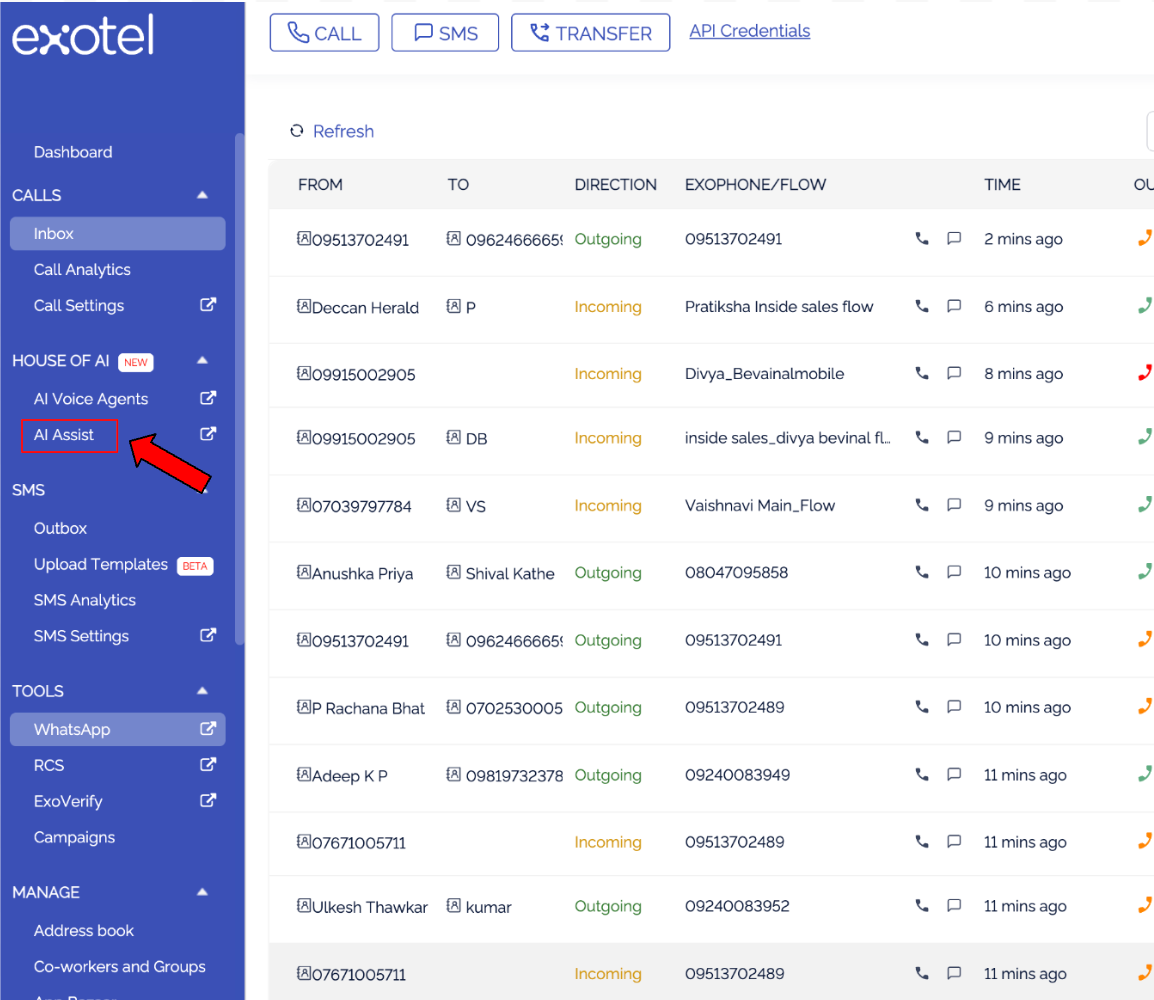The width and height of the screenshot is (1154, 1000).
Task: Open Co-workers and Groups
Action: pyautogui.click(x=120, y=967)
